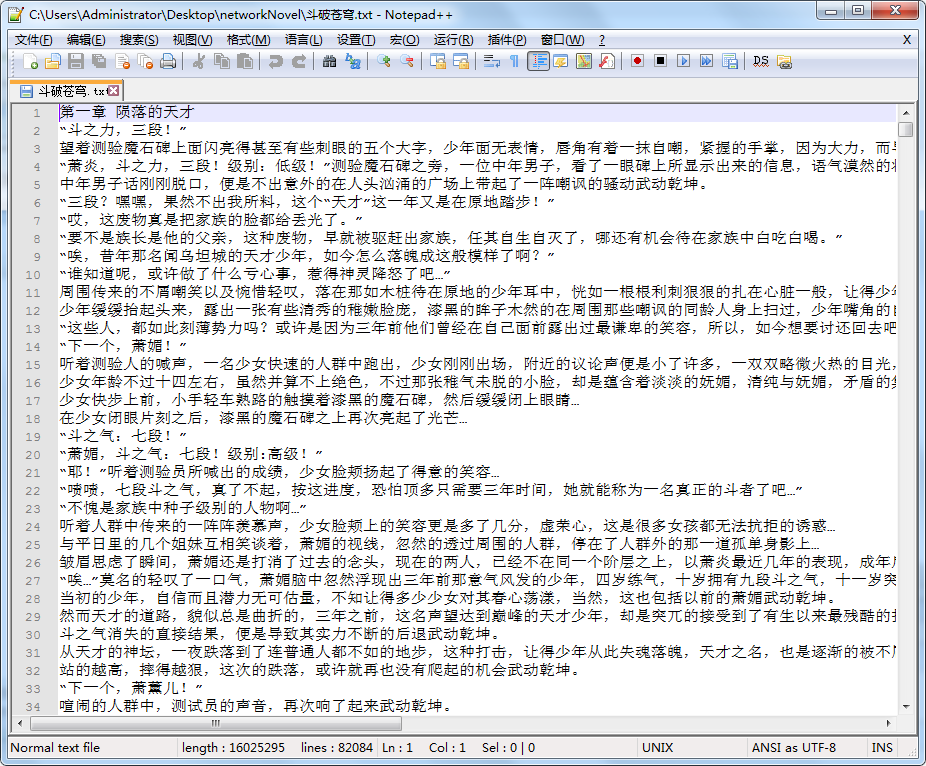The width and height of the screenshot is (926, 766).
Task: Open the 搜索(S) menu
Action: (x=139, y=40)
